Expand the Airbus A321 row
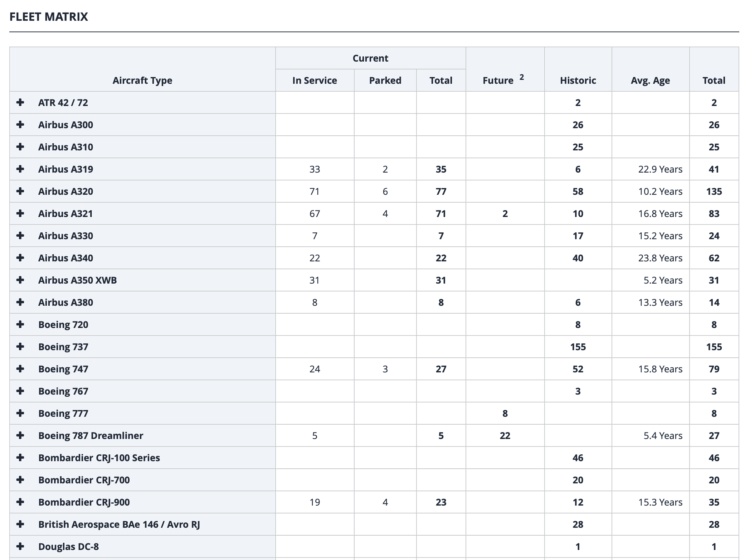 20,213
